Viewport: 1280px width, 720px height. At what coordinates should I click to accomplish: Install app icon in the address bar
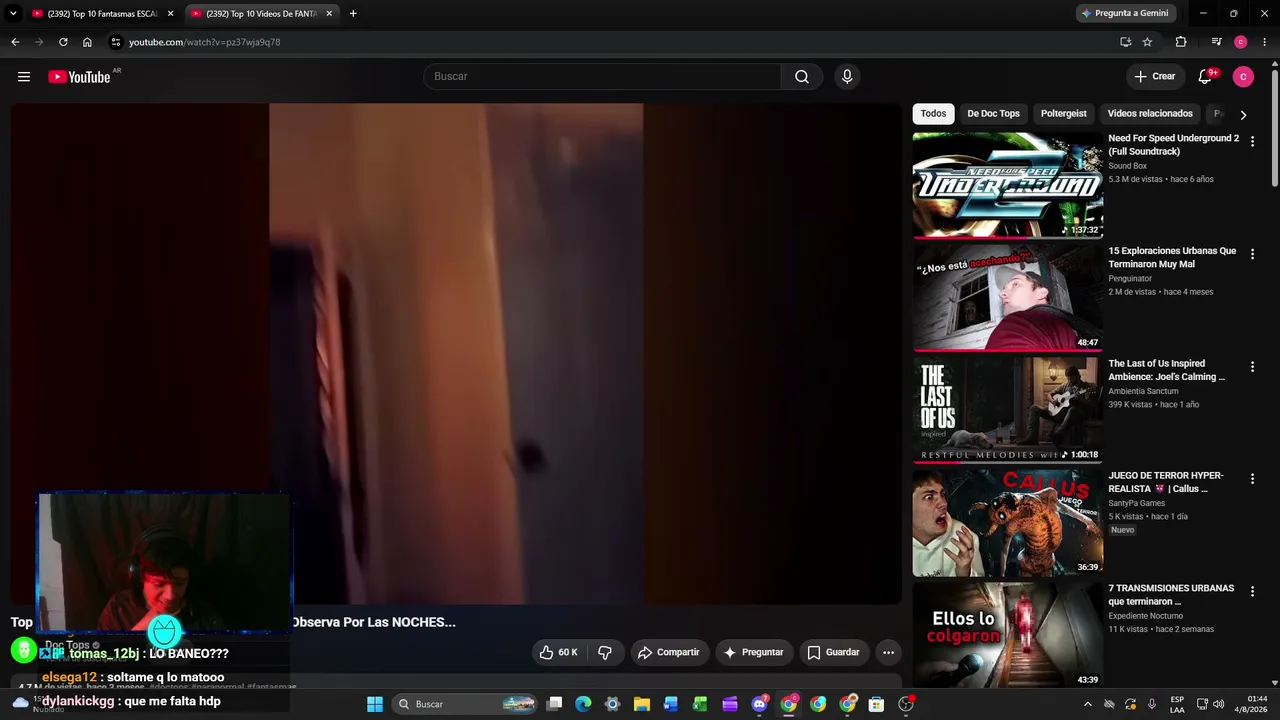[x=1125, y=42]
